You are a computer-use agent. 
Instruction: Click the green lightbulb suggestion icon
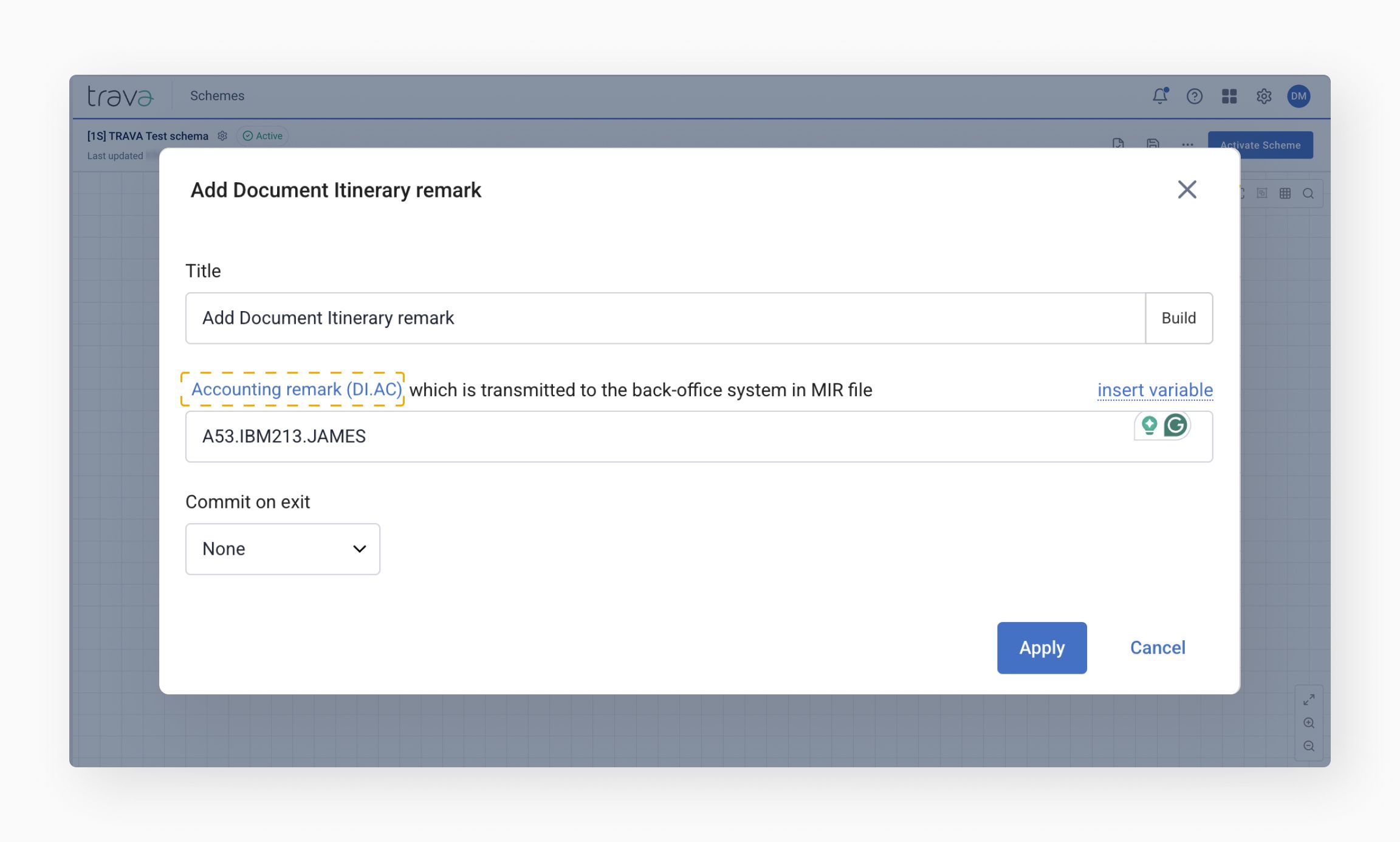[1149, 425]
